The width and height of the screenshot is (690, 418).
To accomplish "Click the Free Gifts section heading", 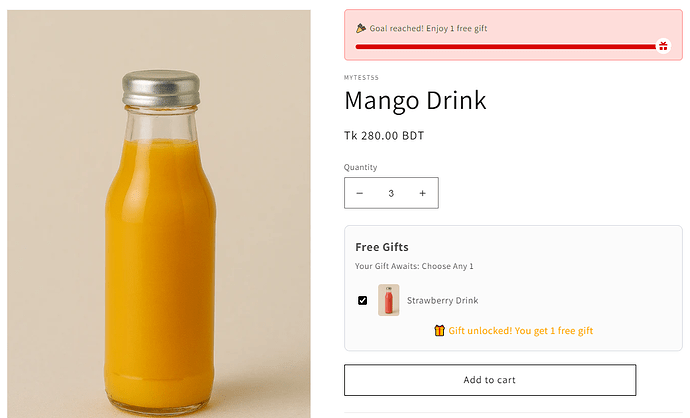I will click(x=382, y=247).
